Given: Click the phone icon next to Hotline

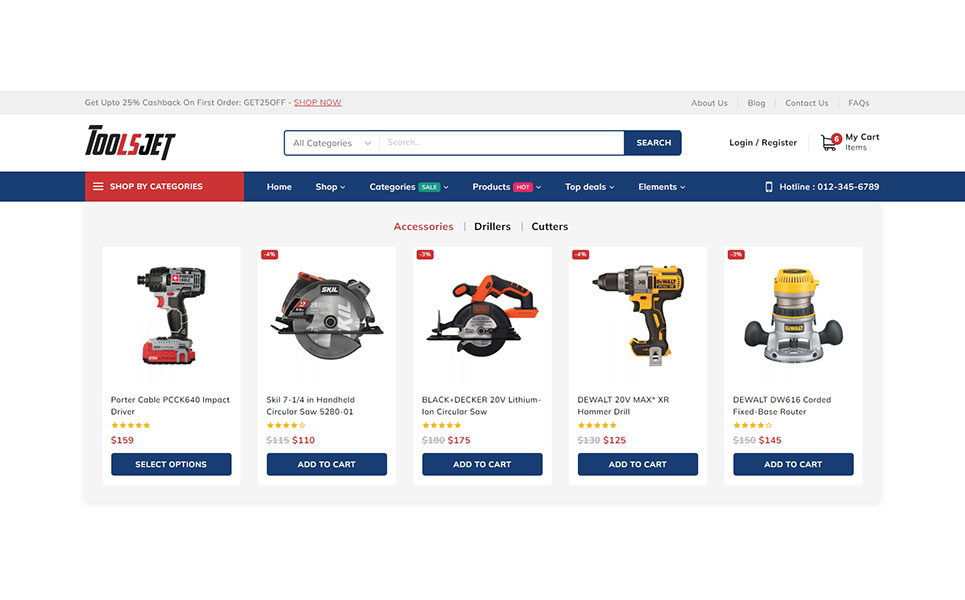Looking at the screenshot, I should click(769, 187).
